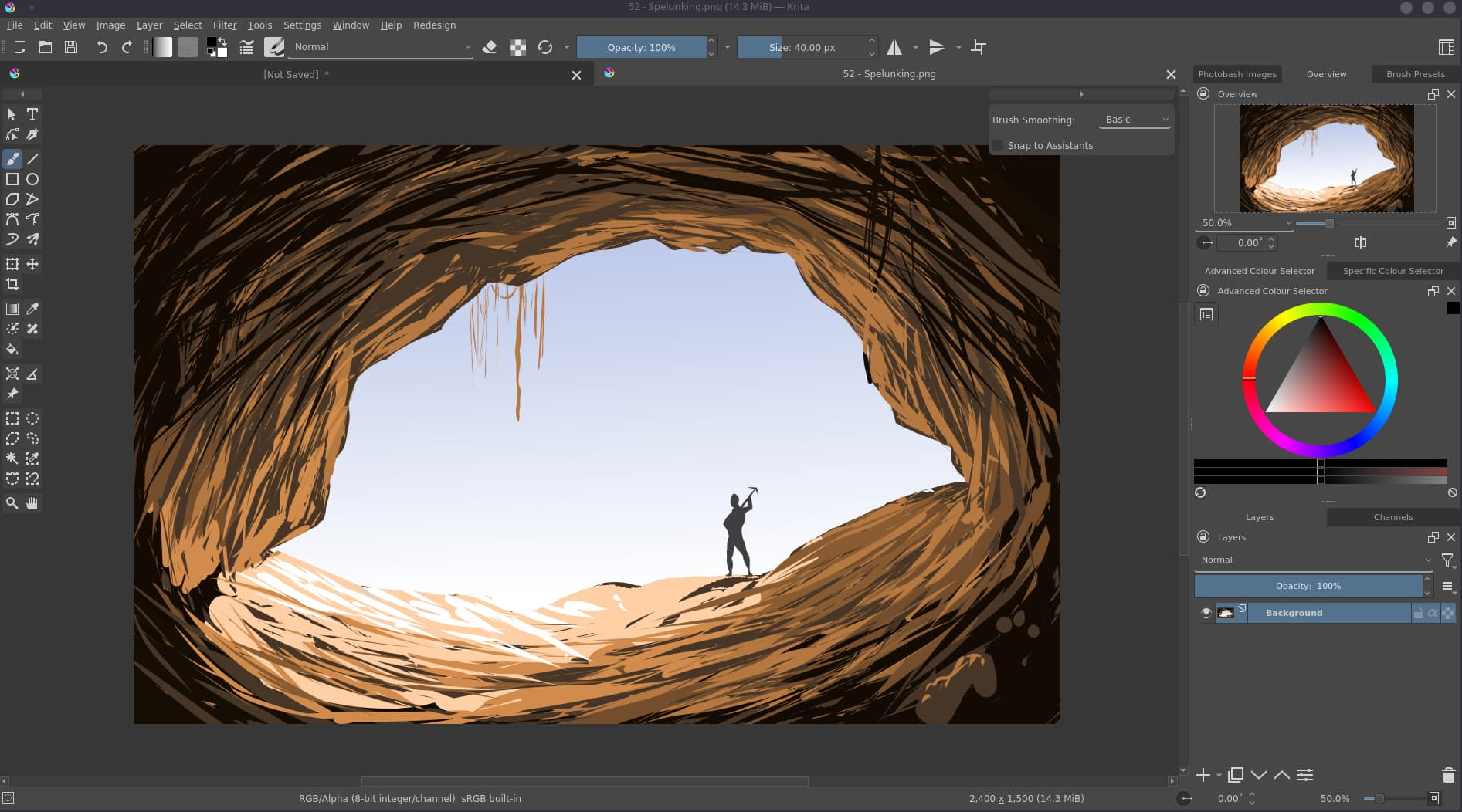Open the layer blending mode dropdown
The width and height of the screenshot is (1462, 812).
click(x=1313, y=560)
